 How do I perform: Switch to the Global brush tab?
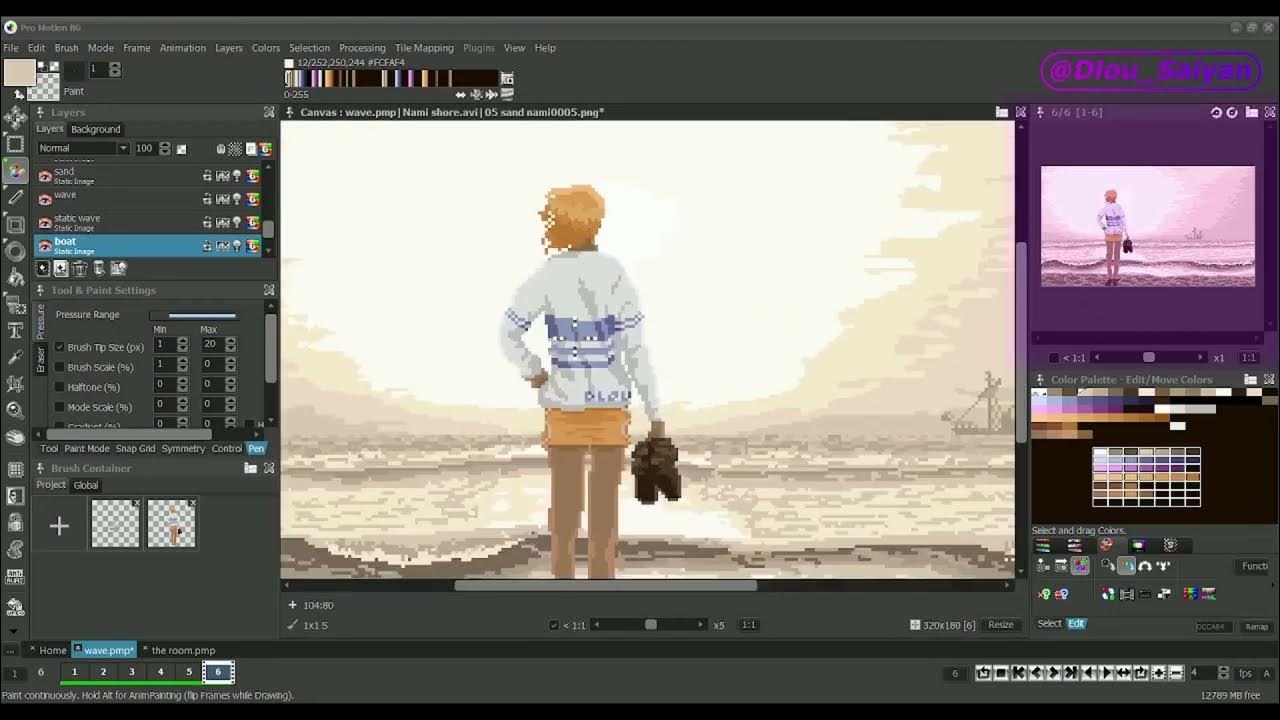coord(86,486)
